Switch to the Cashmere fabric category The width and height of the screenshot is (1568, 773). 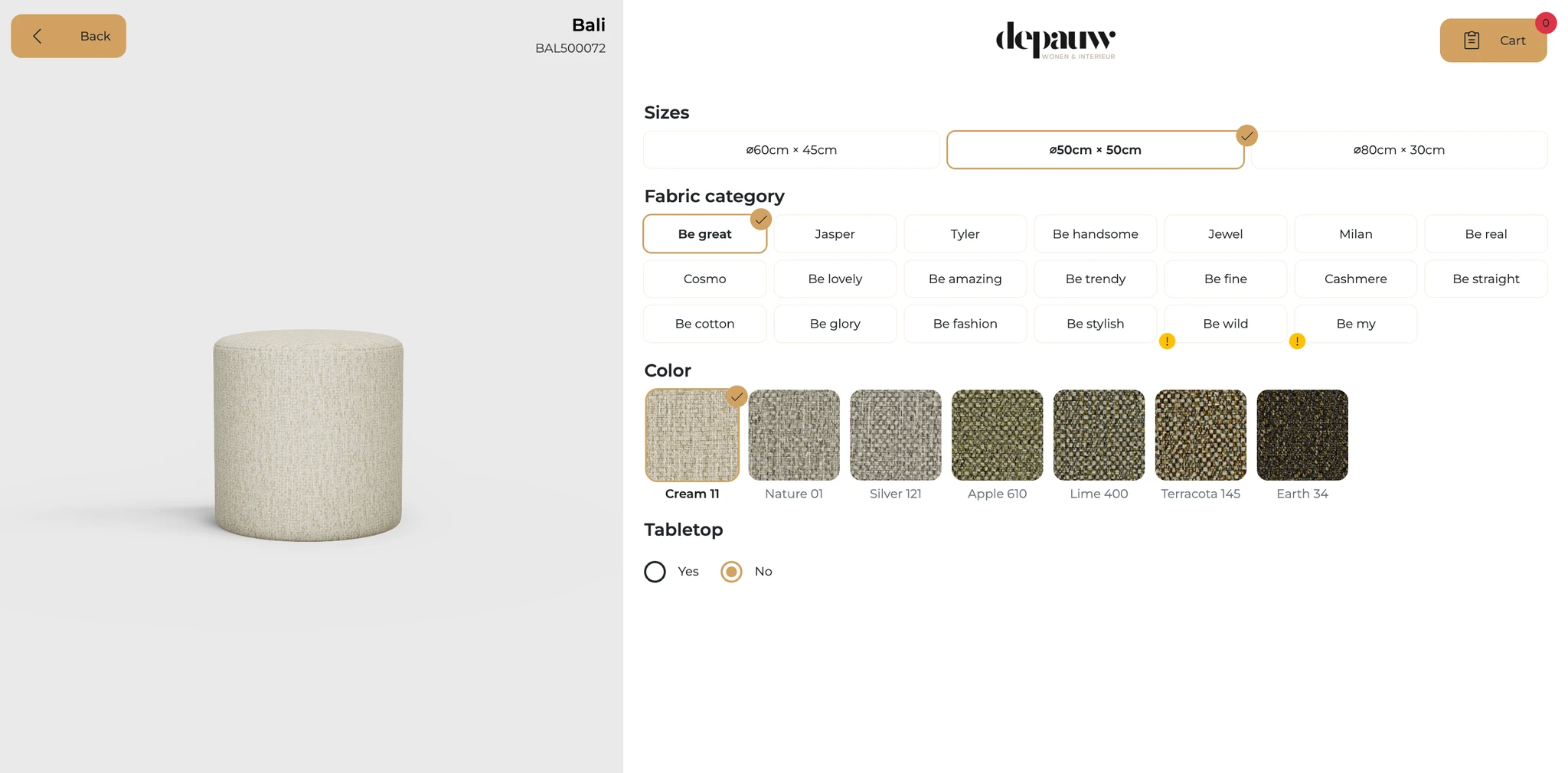[1355, 279]
